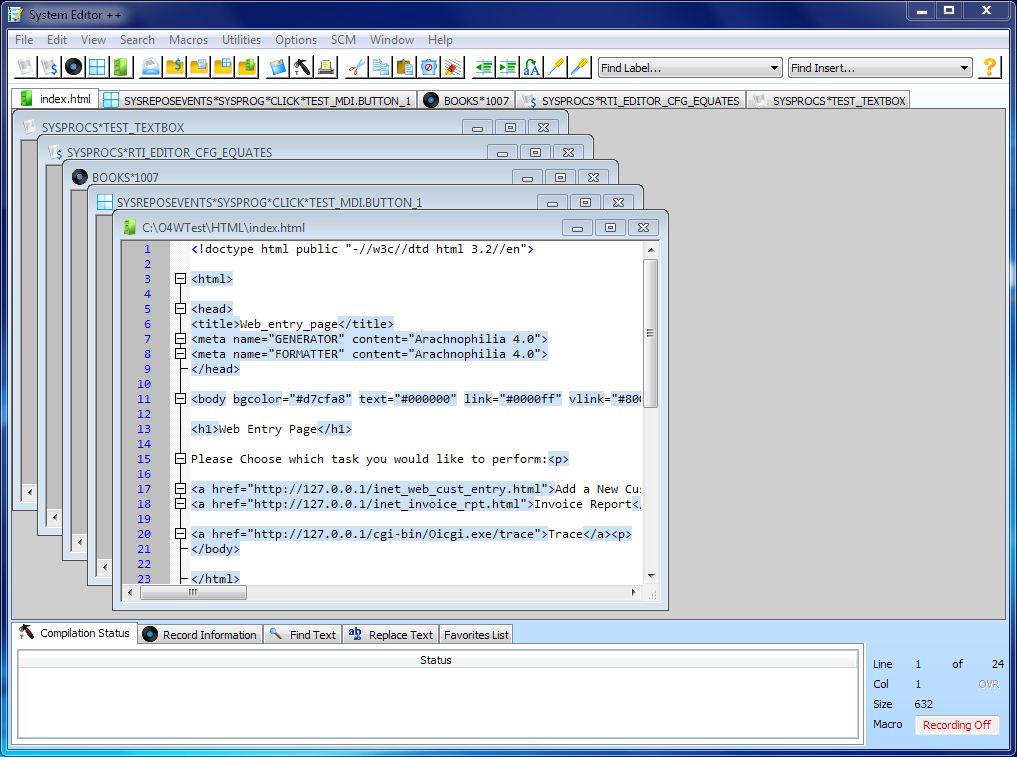Click the scissors cut icon

356,67
